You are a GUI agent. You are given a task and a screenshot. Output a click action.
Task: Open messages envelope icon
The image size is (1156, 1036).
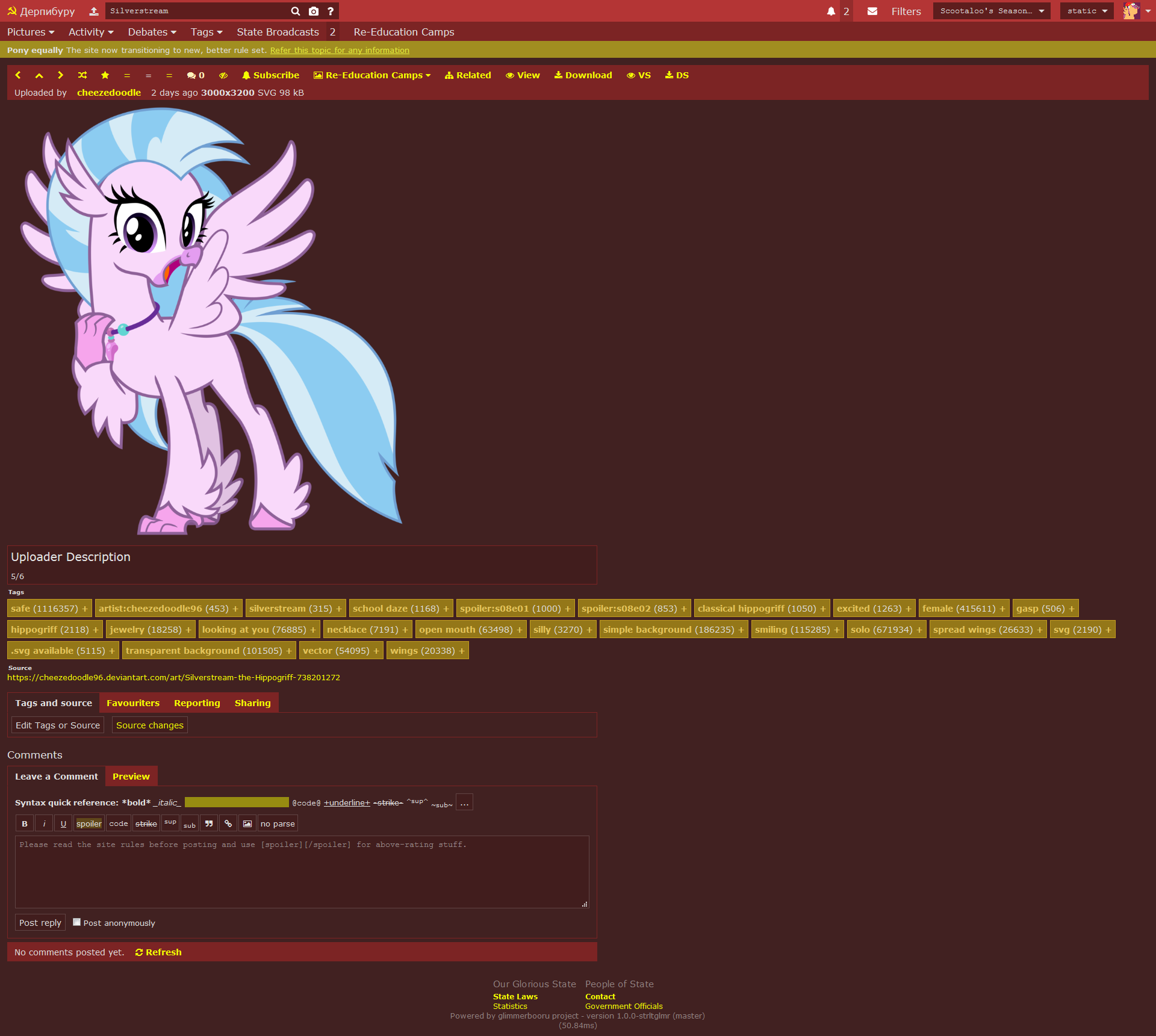pos(872,11)
